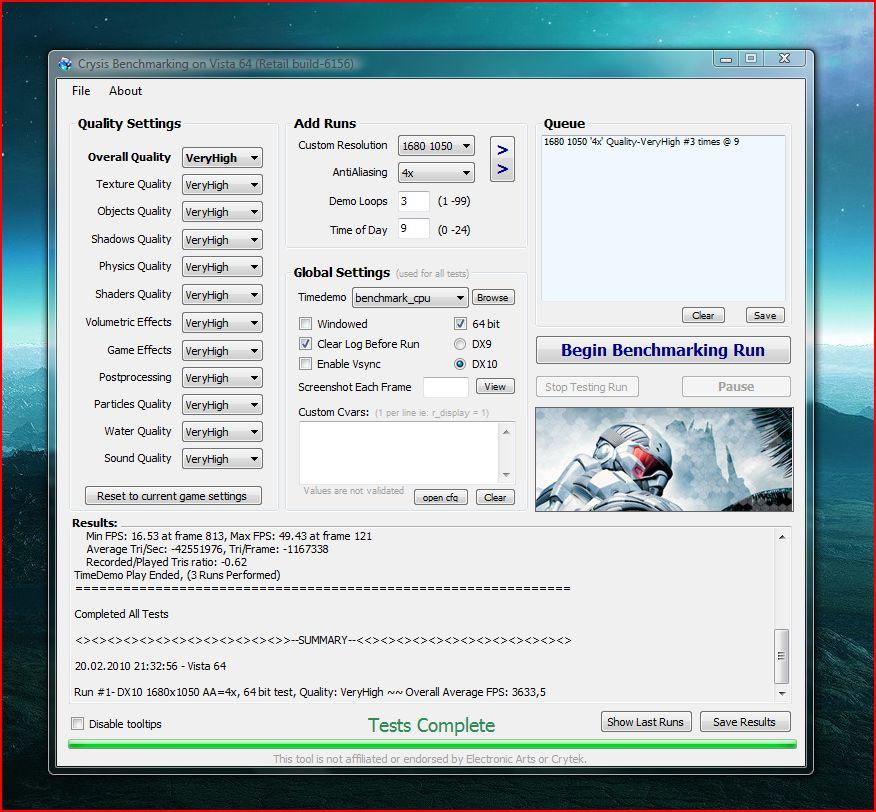Click the Average Tri/Sec result line
The height and width of the screenshot is (812, 876).
(207, 549)
